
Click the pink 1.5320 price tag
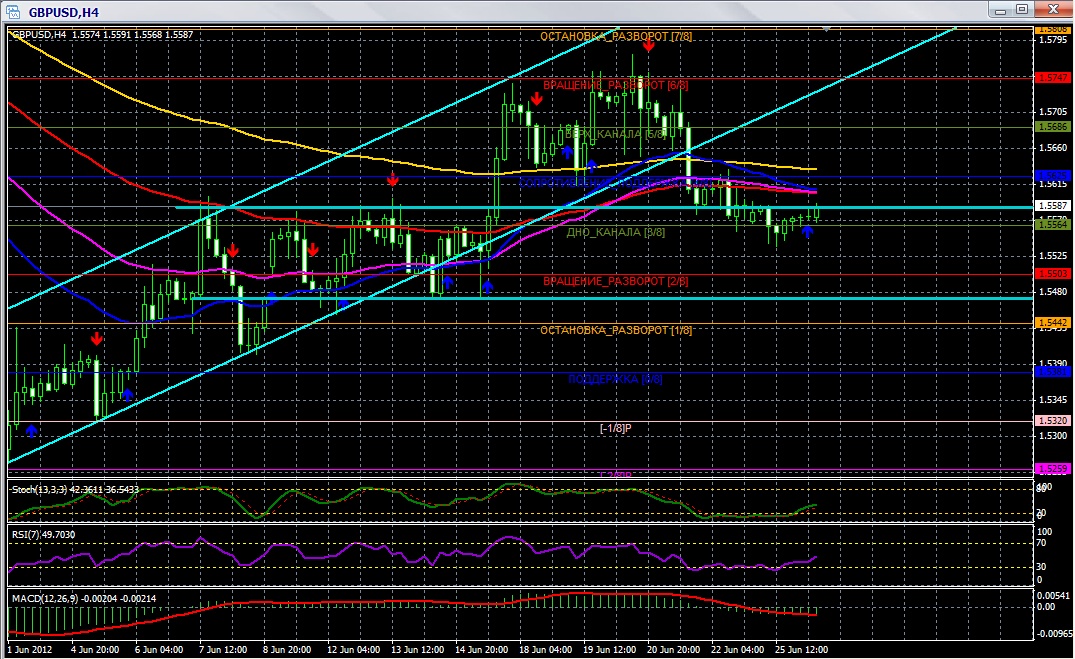pyautogui.click(x=1052, y=420)
